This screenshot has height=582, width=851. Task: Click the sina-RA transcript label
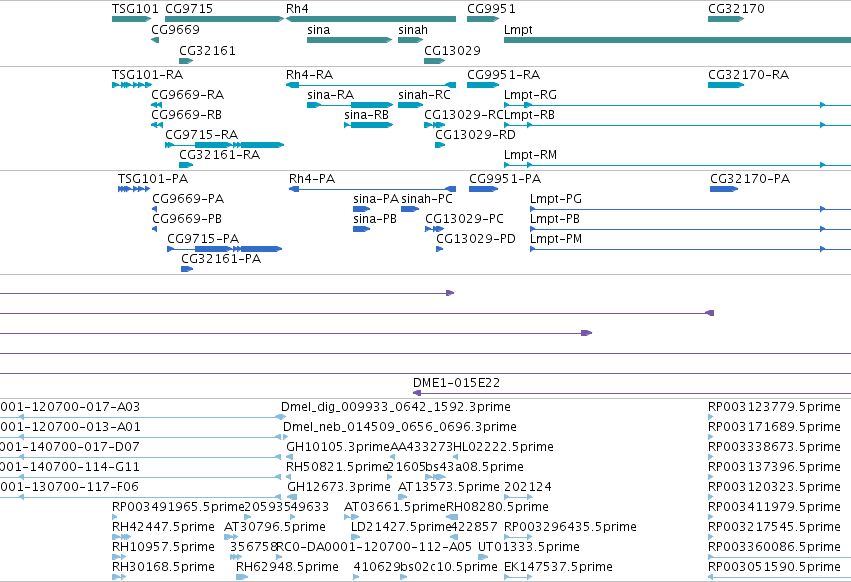tap(331, 94)
